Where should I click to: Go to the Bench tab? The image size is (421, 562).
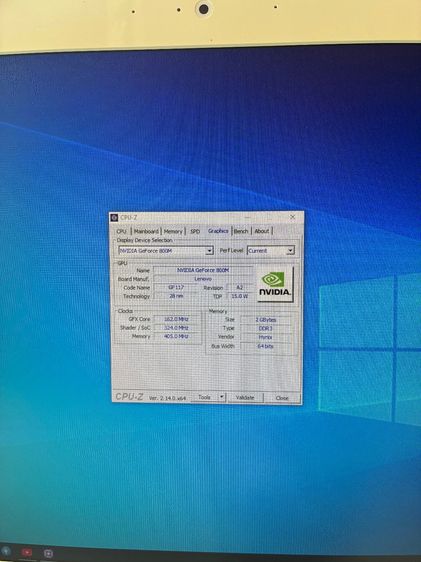pyautogui.click(x=241, y=231)
